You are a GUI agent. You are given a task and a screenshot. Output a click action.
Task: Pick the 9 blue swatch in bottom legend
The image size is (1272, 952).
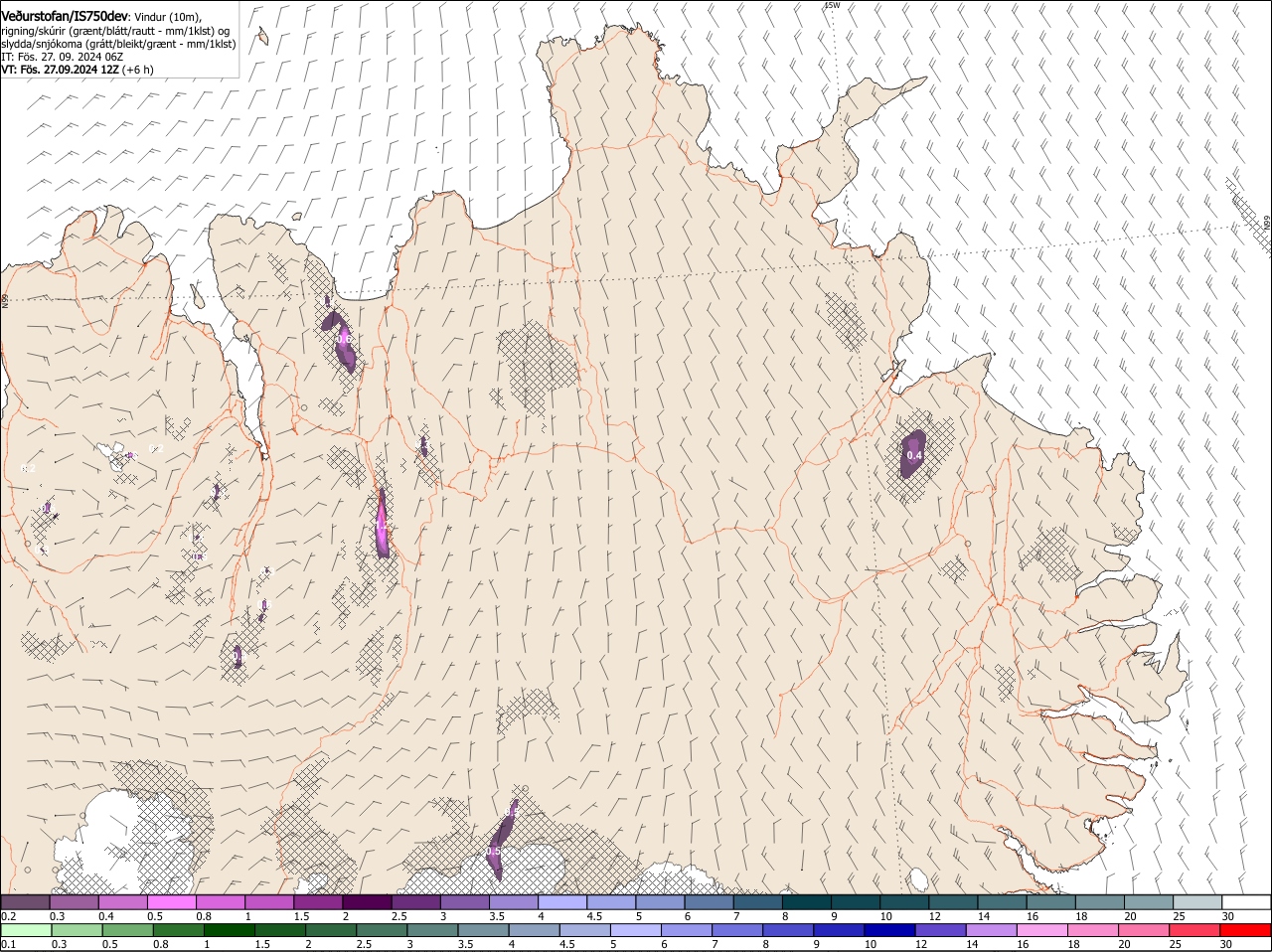[x=839, y=930]
